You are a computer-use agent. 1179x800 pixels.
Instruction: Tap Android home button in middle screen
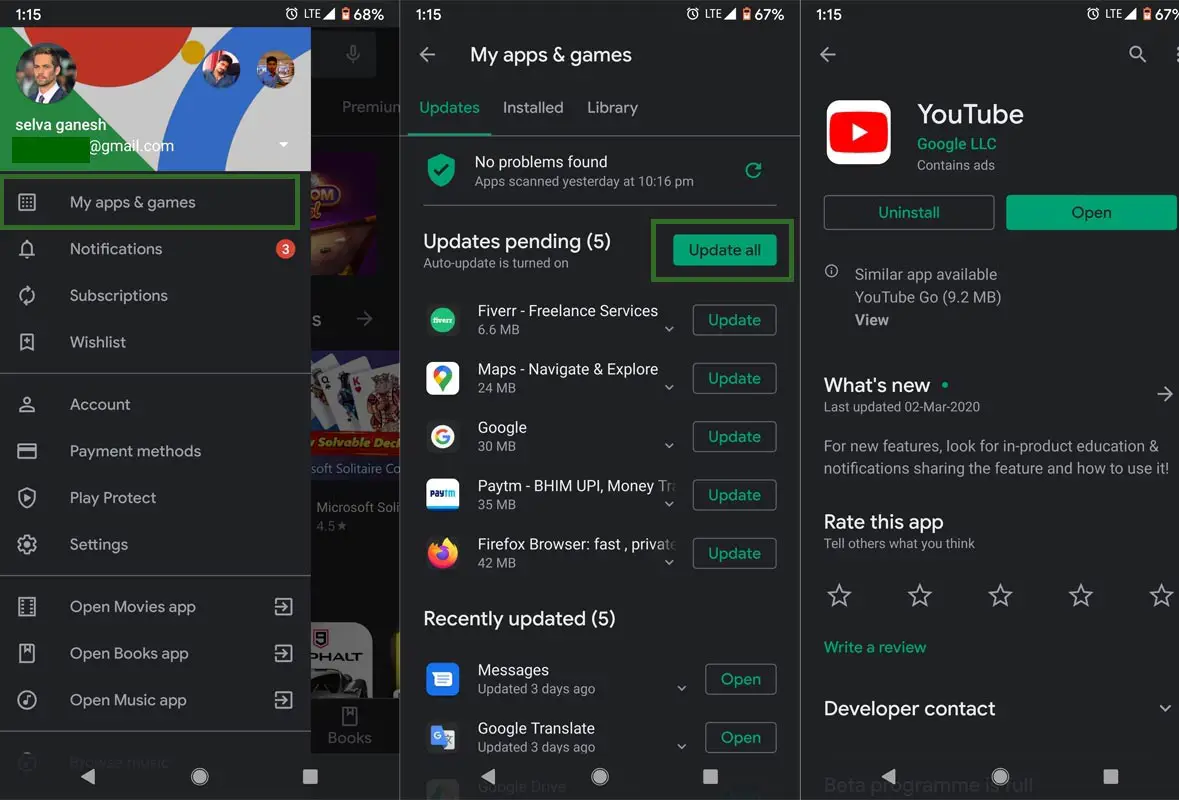pos(600,777)
